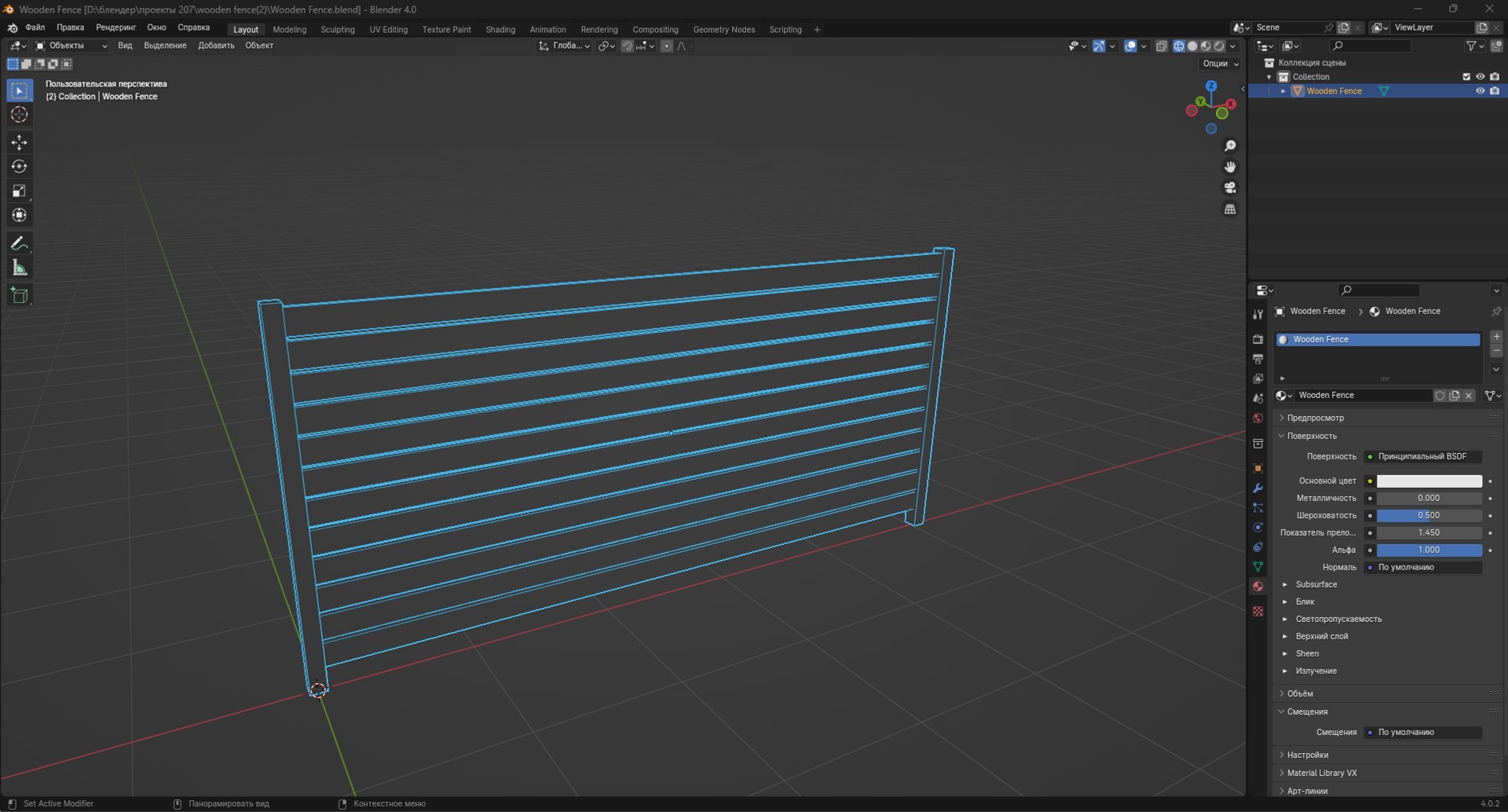This screenshot has width=1508, height=812.
Task: Open the Основной цвет color swatch
Action: (x=1429, y=481)
